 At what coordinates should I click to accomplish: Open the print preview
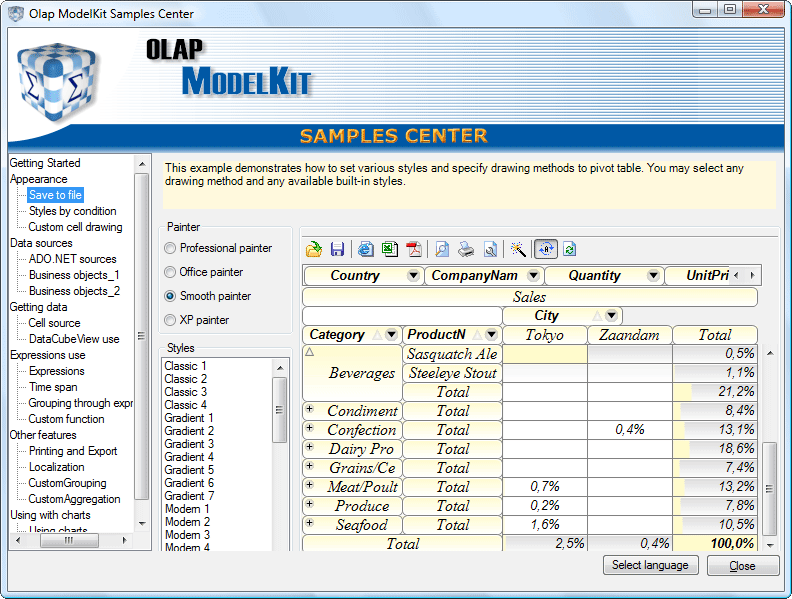pos(442,249)
